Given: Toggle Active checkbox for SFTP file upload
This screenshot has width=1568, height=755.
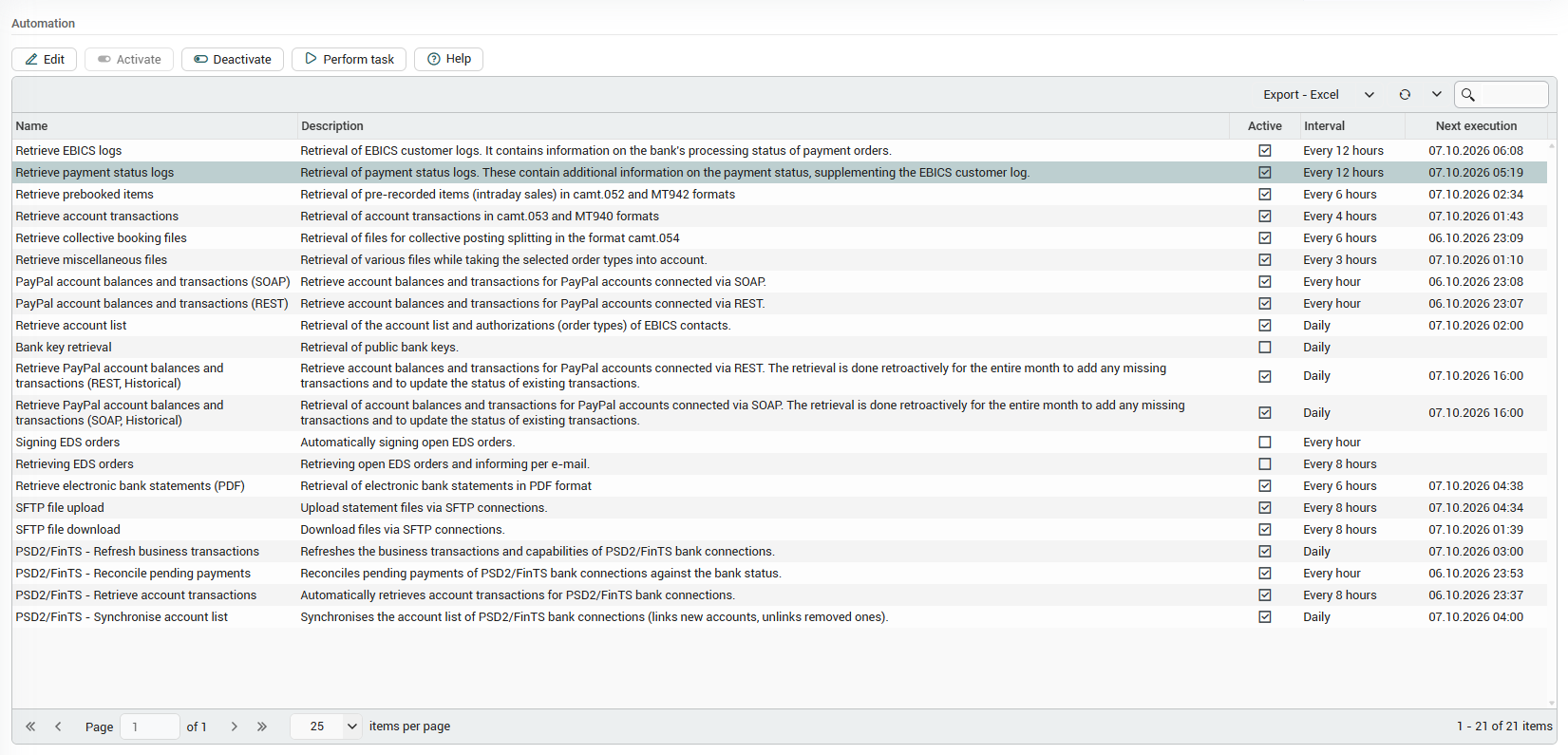Looking at the screenshot, I should (x=1265, y=507).
